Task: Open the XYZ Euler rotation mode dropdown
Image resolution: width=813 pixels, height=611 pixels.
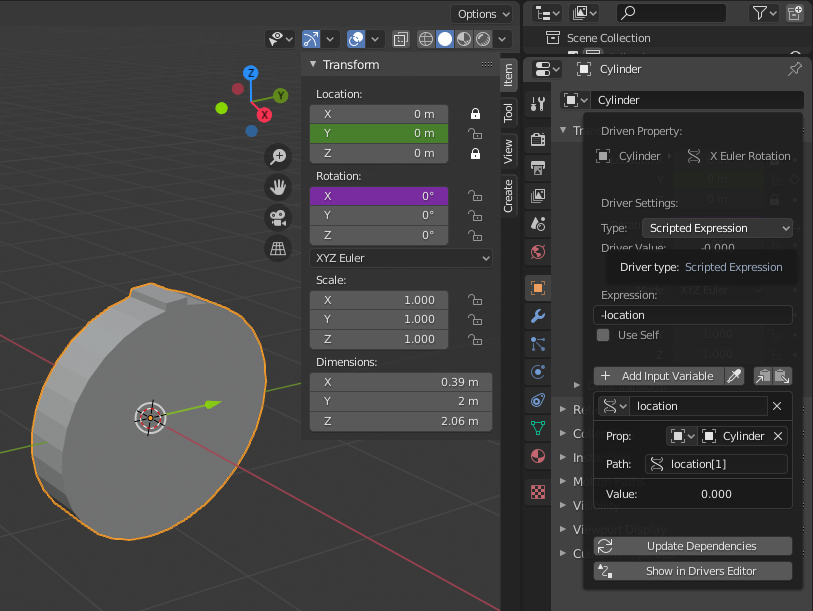Action: coord(401,258)
